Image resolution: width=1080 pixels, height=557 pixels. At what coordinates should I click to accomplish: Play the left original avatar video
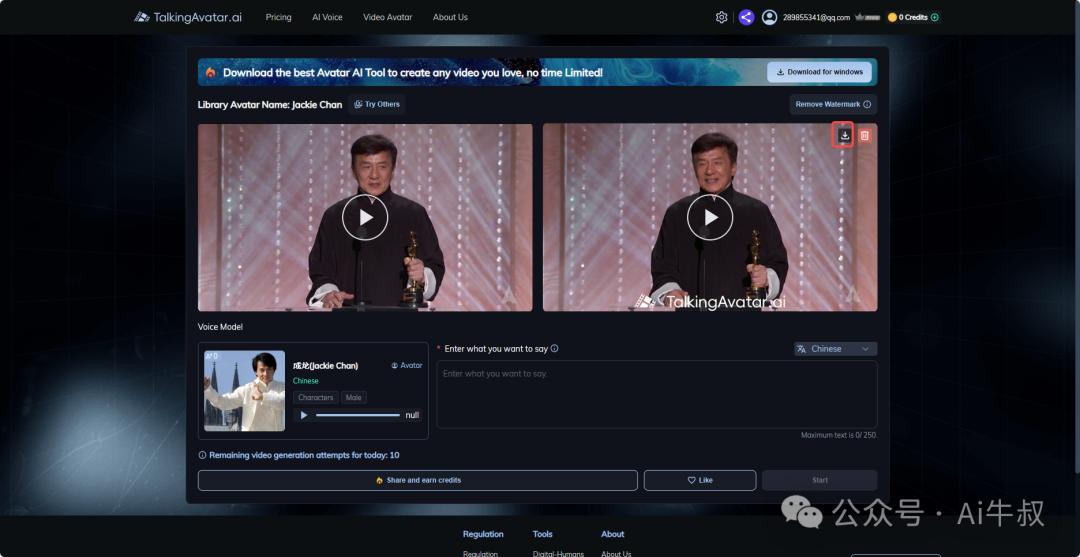pos(365,218)
